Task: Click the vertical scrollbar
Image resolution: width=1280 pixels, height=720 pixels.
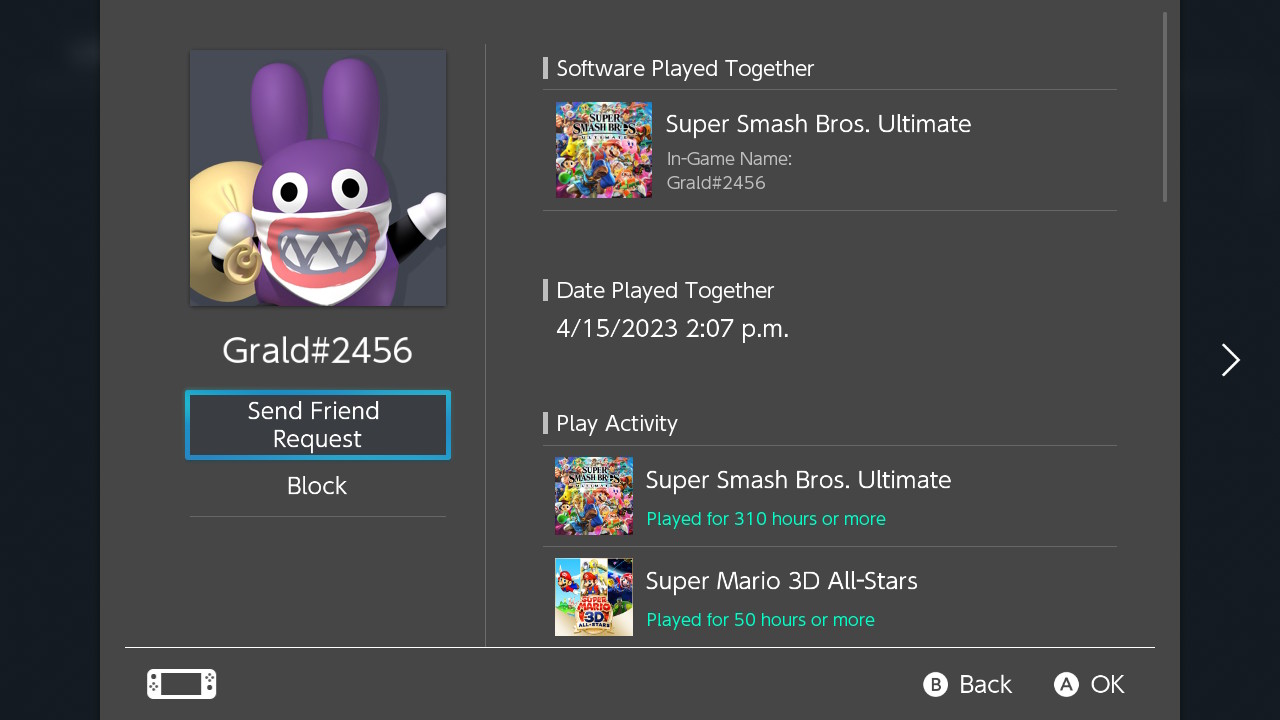Action: (1165, 107)
